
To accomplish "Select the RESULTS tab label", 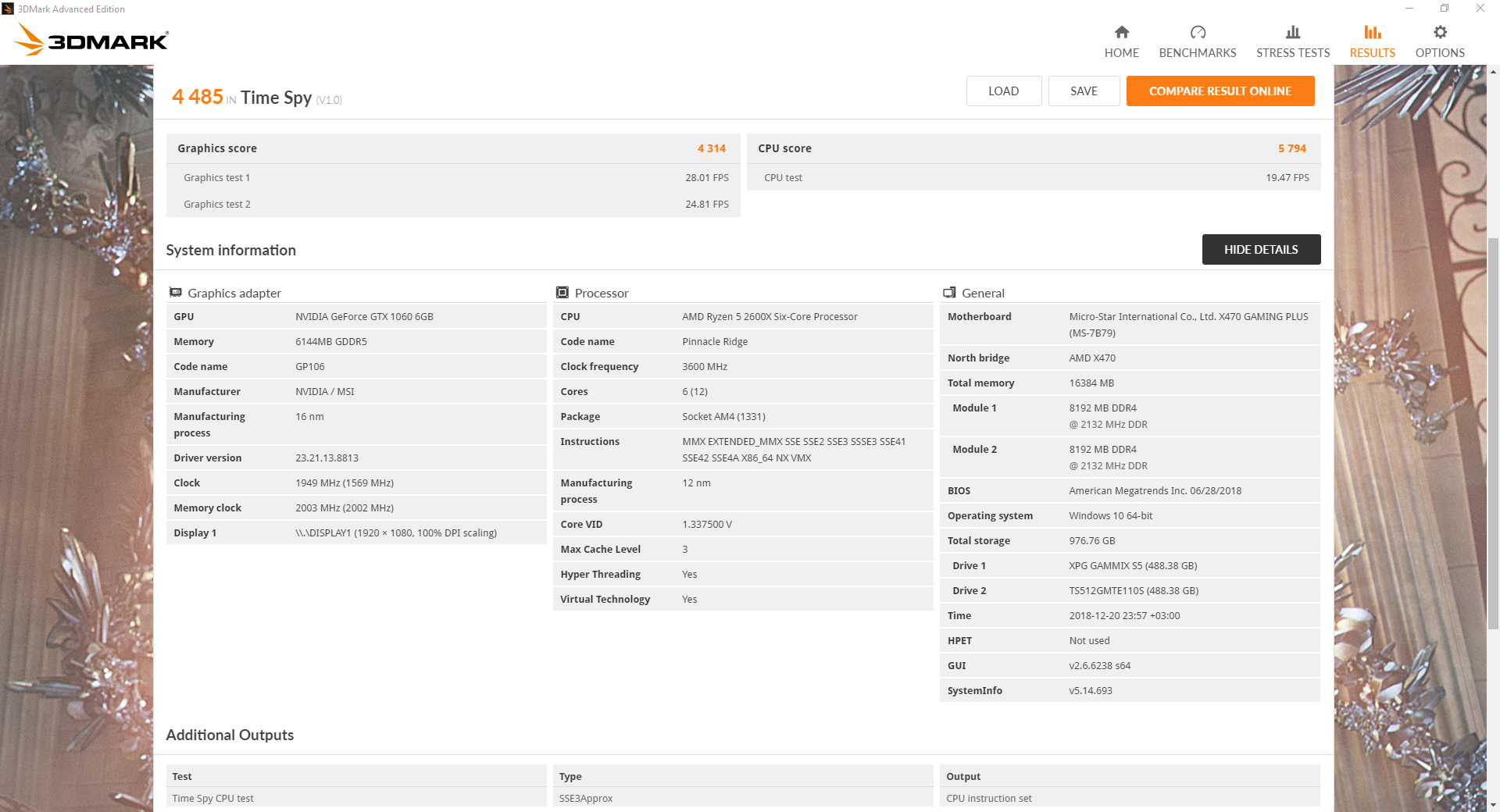I will 1372,53.
